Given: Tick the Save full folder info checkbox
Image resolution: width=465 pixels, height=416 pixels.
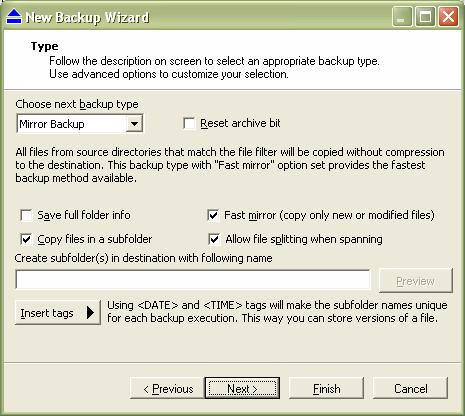Looking at the screenshot, I should tap(26, 215).
